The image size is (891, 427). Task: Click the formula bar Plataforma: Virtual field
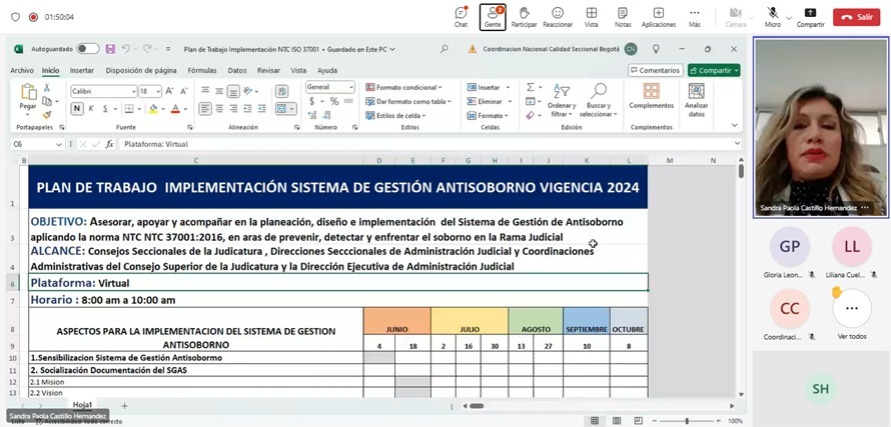pos(429,144)
